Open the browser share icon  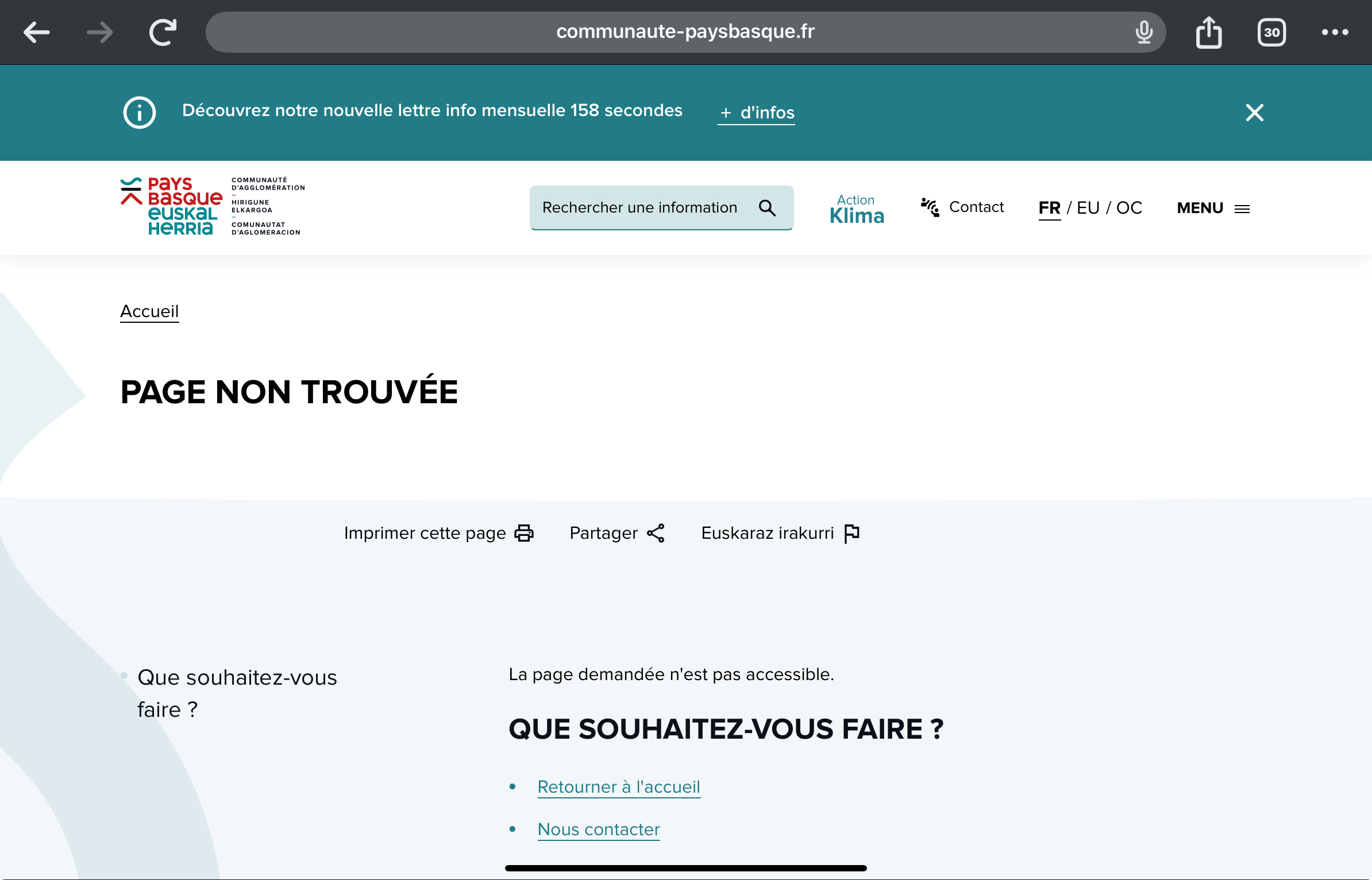(x=1209, y=32)
